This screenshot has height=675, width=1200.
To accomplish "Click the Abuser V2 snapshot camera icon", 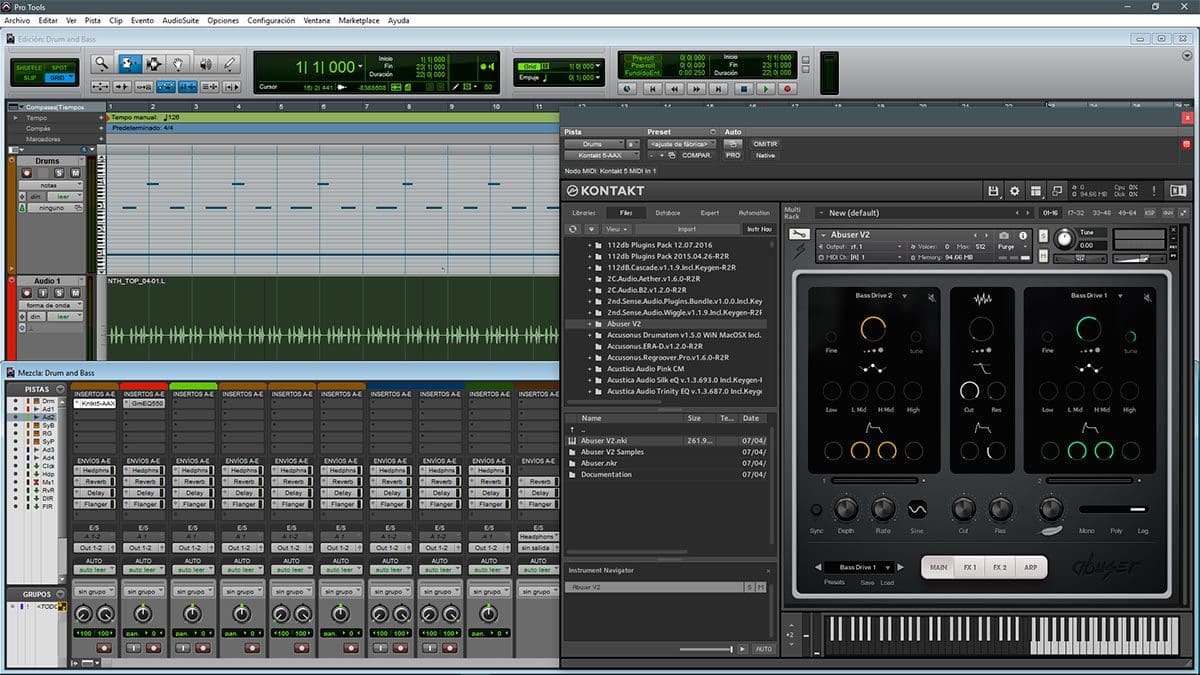I will (x=1004, y=235).
